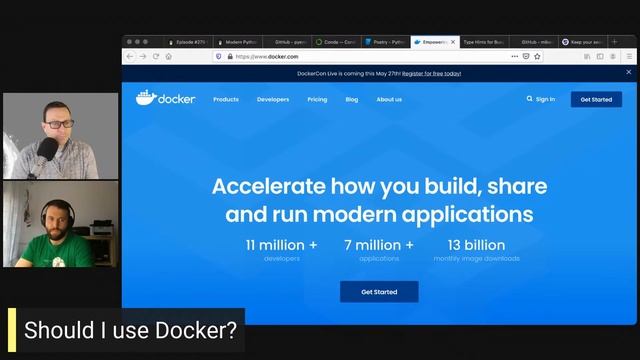The width and height of the screenshot is (640, 360).
Task: Switch to the GitHub pyenv tab
Action: pos(287,42)
